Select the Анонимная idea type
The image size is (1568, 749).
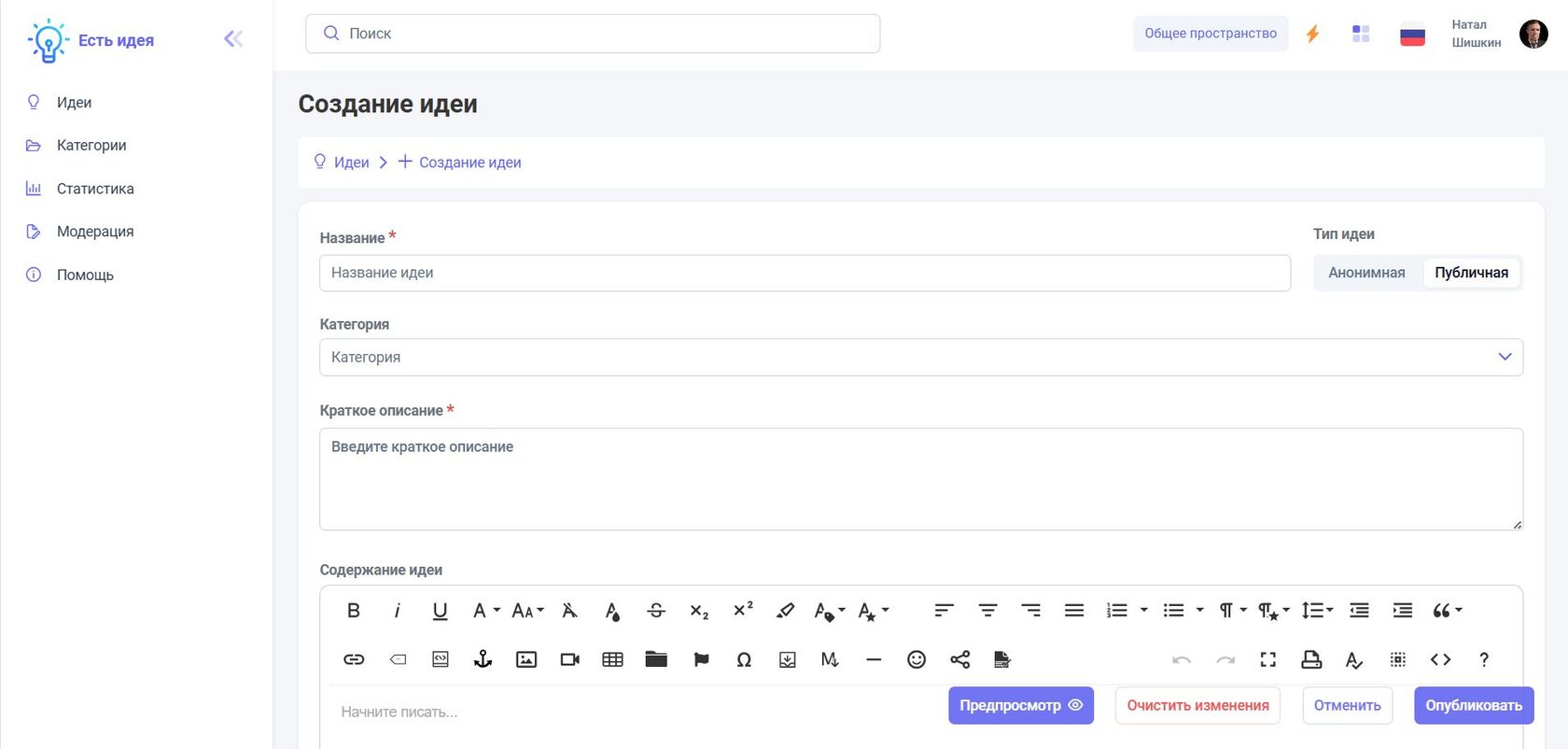(1366, 273)
